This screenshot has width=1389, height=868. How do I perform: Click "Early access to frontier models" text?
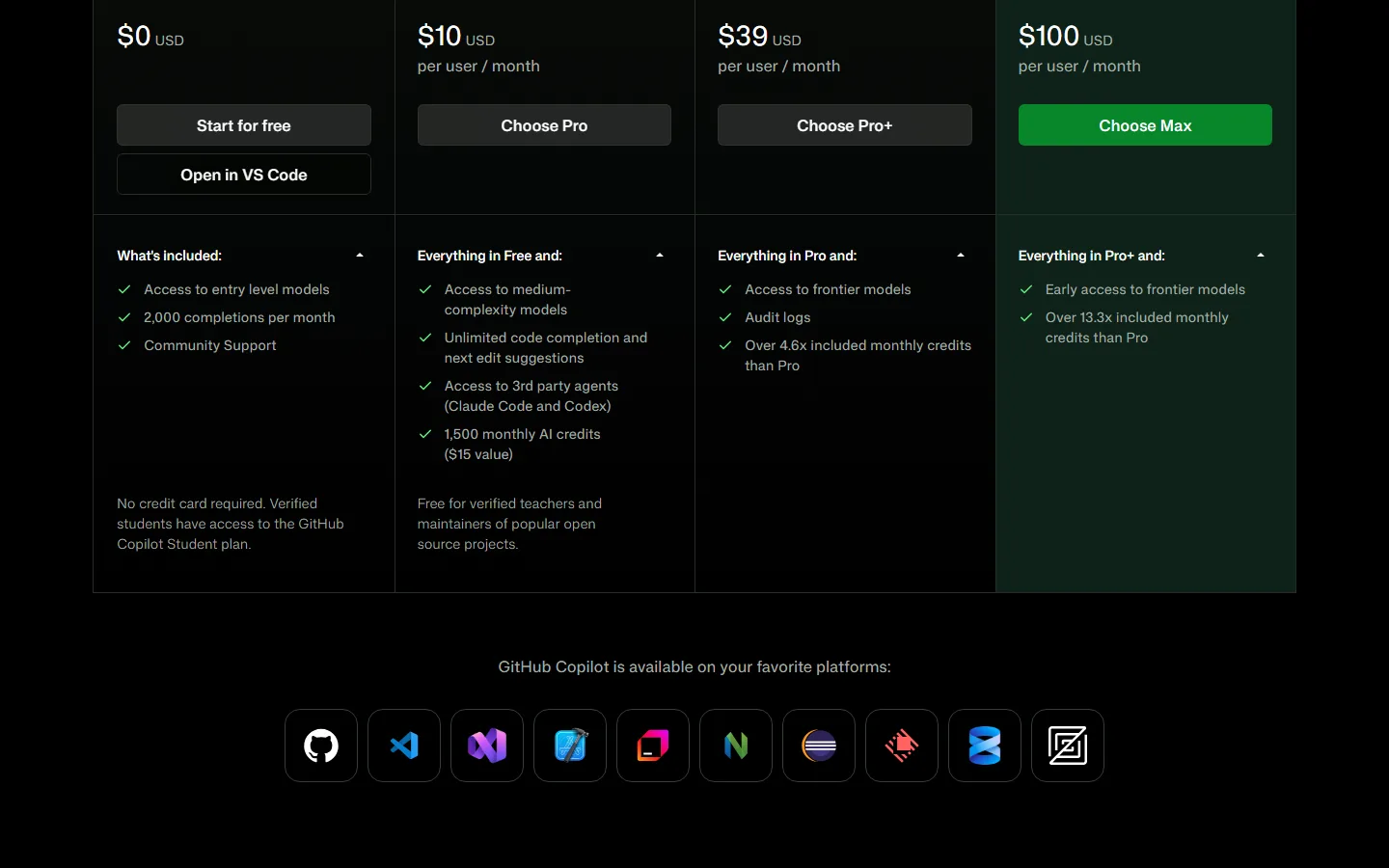(x=1145, y=289)
